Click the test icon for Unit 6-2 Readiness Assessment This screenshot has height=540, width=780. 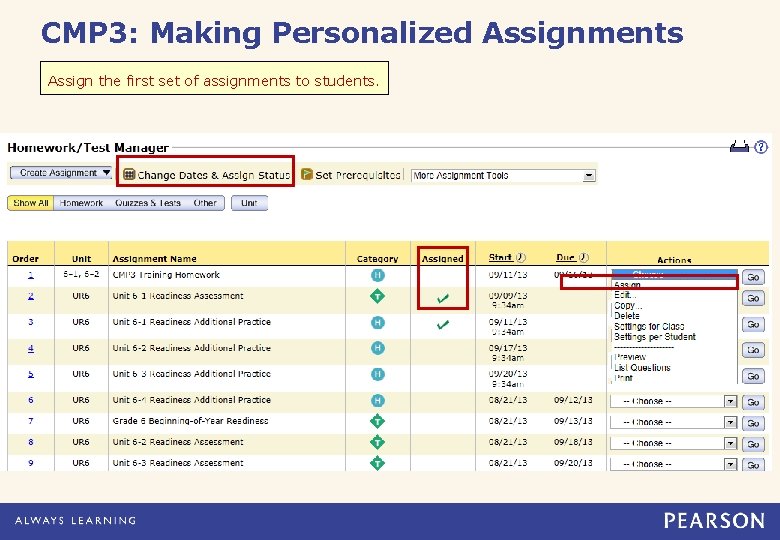(x=378, y=442)
